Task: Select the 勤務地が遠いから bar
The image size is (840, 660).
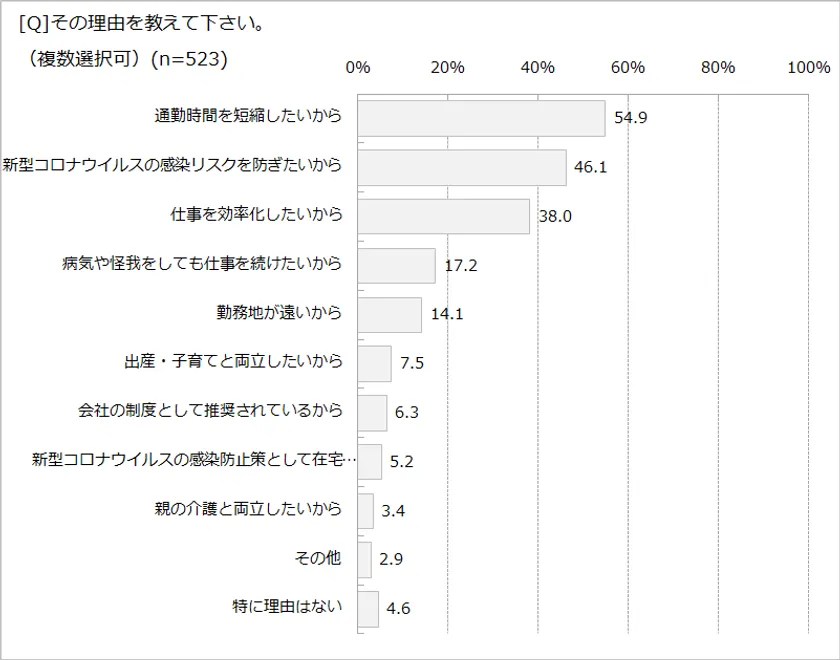Action: (389, 314)
